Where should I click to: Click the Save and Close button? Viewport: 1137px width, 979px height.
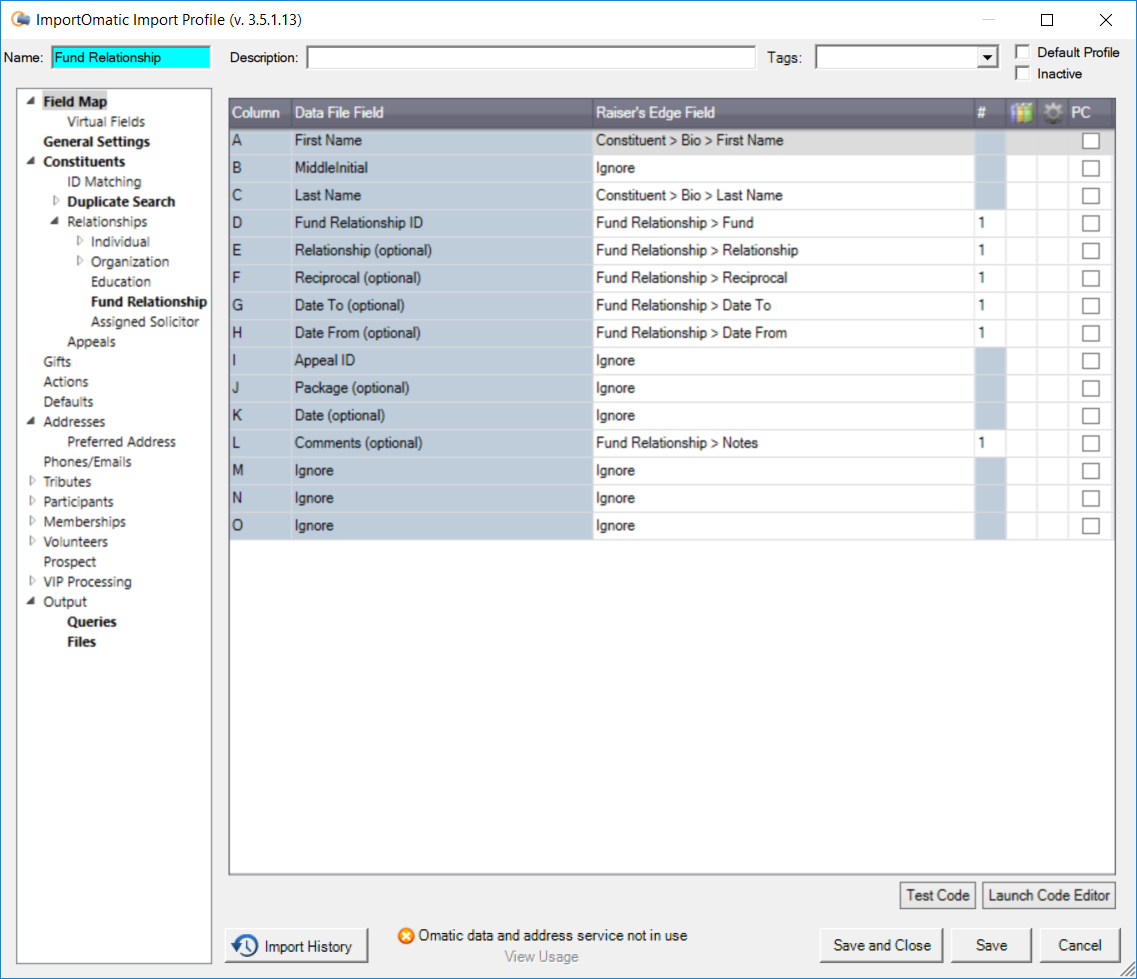880,944
